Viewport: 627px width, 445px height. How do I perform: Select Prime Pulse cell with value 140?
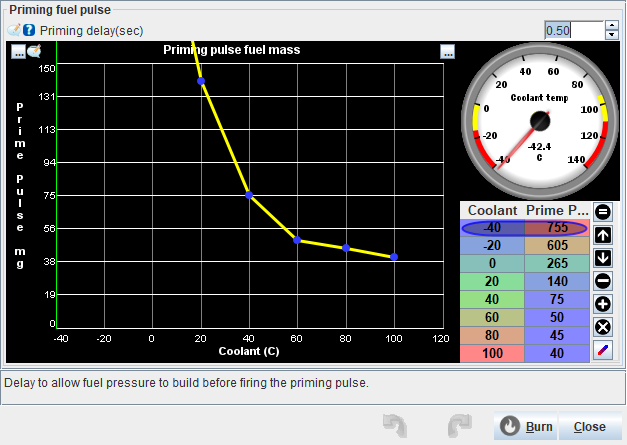(x=557, y=281)
